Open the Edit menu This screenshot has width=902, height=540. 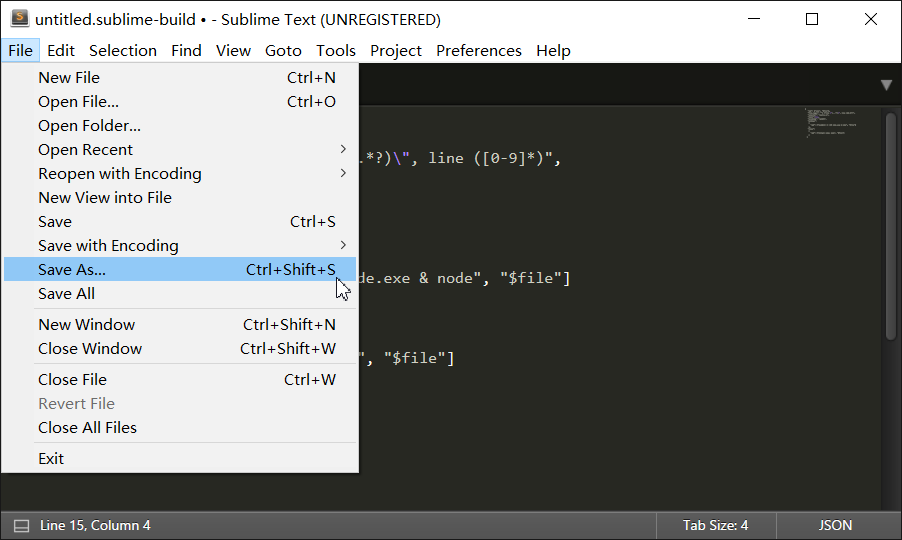(60, 51)
